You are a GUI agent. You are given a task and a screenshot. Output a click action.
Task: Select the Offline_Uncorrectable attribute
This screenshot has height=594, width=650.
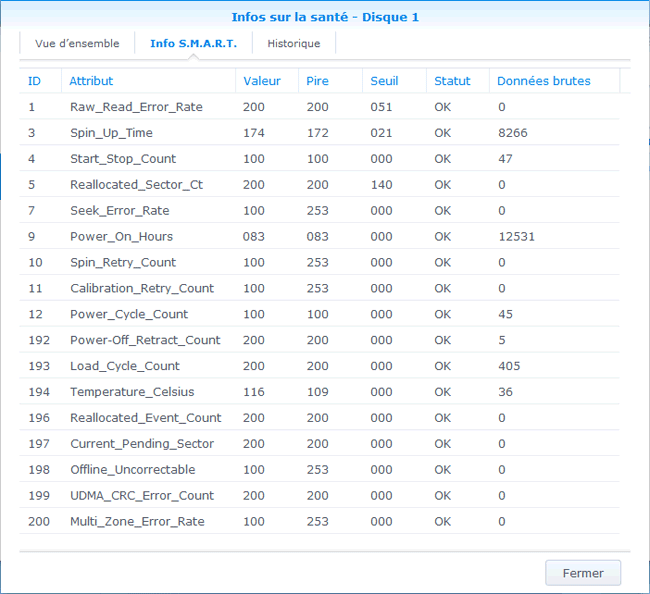click(132, 470)
